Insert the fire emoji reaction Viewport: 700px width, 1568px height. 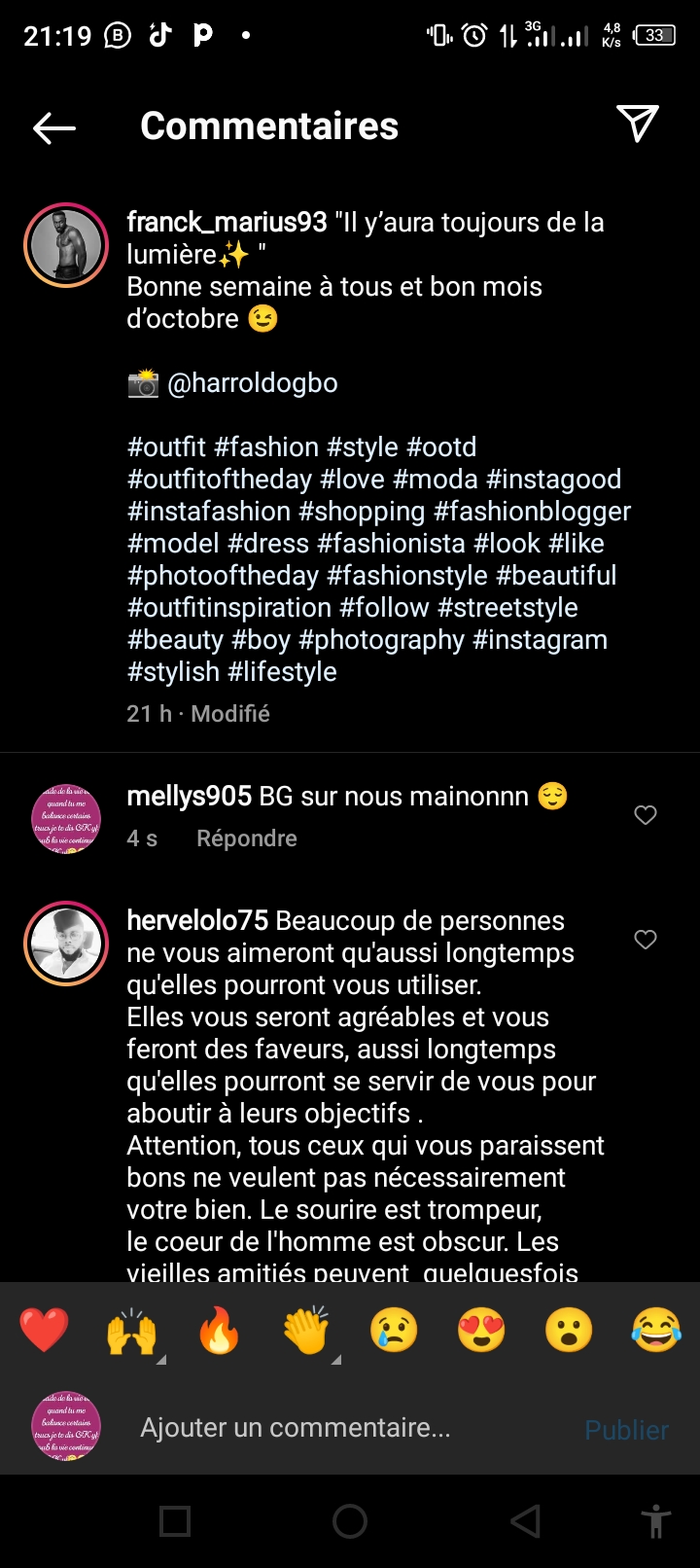point(220,1330)
